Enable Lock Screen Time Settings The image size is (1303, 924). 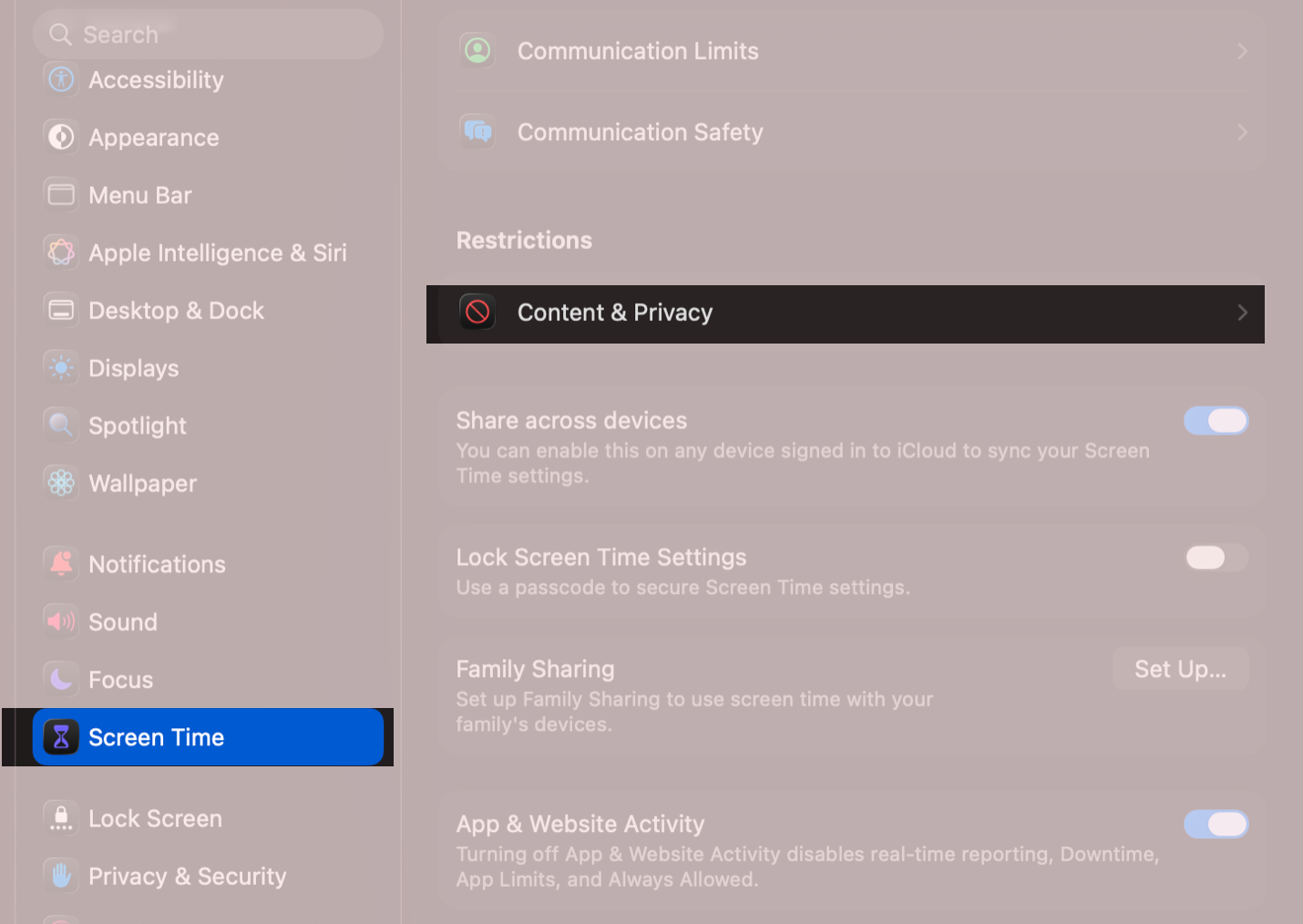tap(1216, 557)
